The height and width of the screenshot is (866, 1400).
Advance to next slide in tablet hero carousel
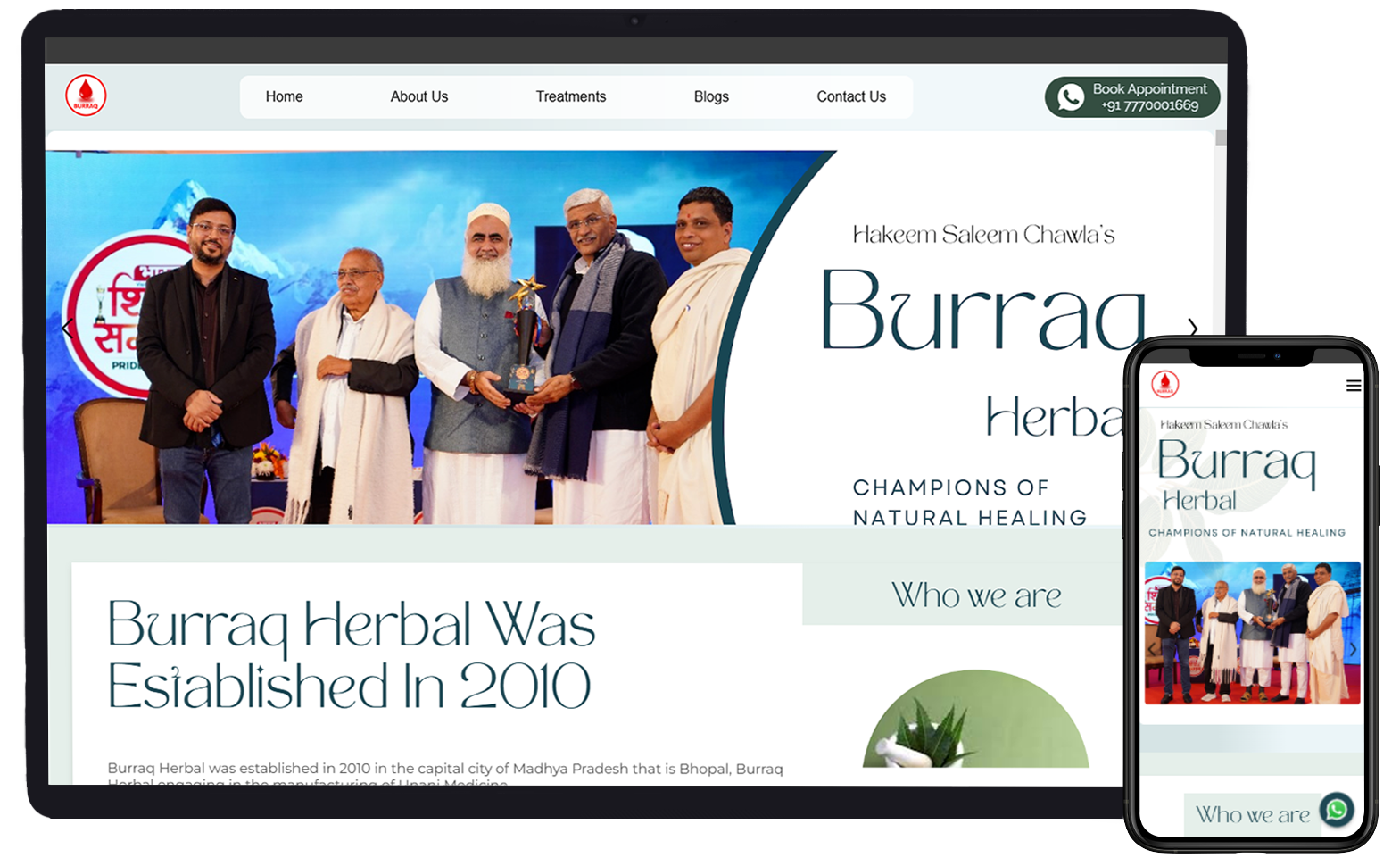tap(1192, 329)
